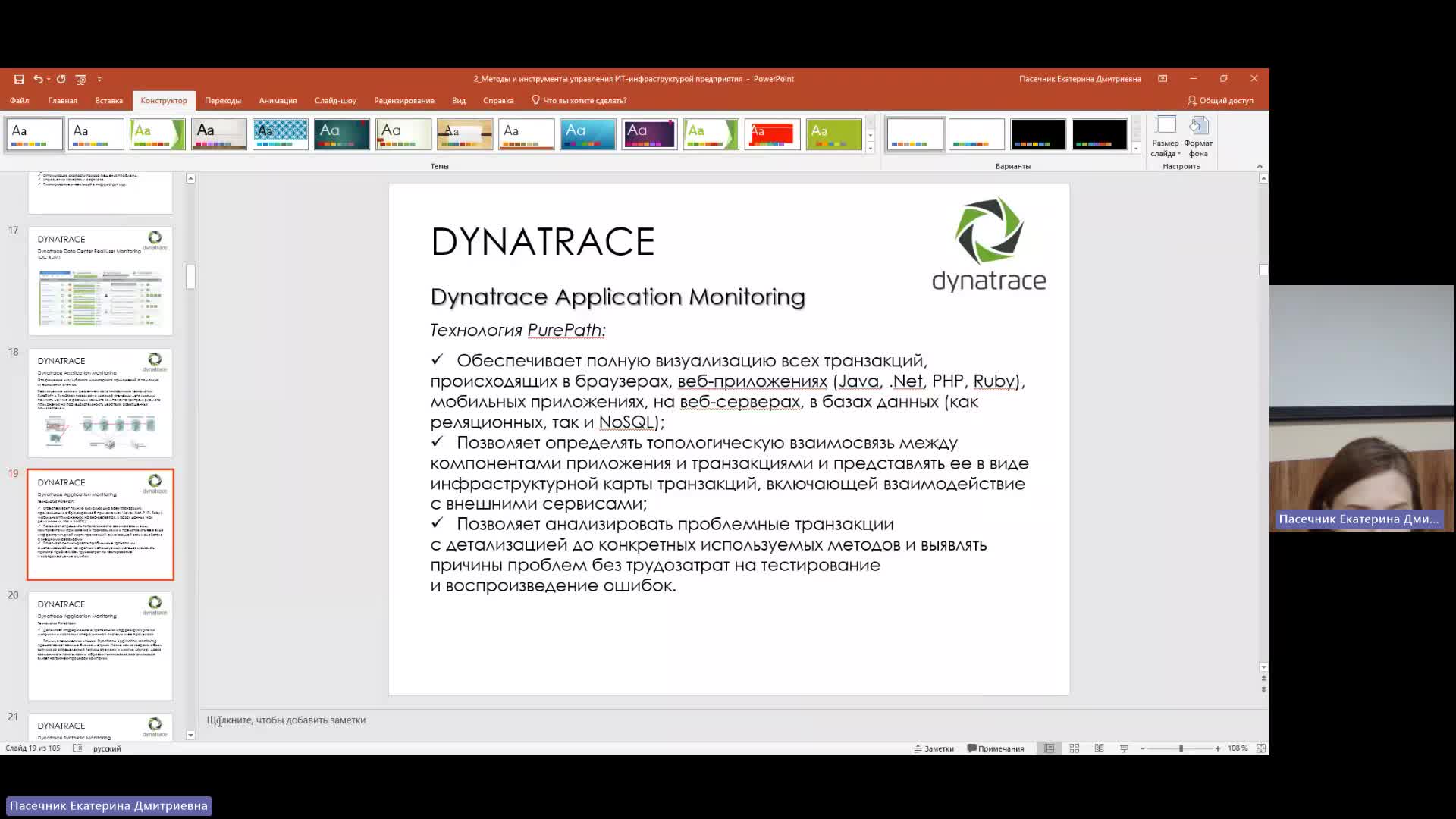Click the 'Dynatrace Application Monitoring' subtitle
This screenshot has height=819, width=1456.
point(617,297)
